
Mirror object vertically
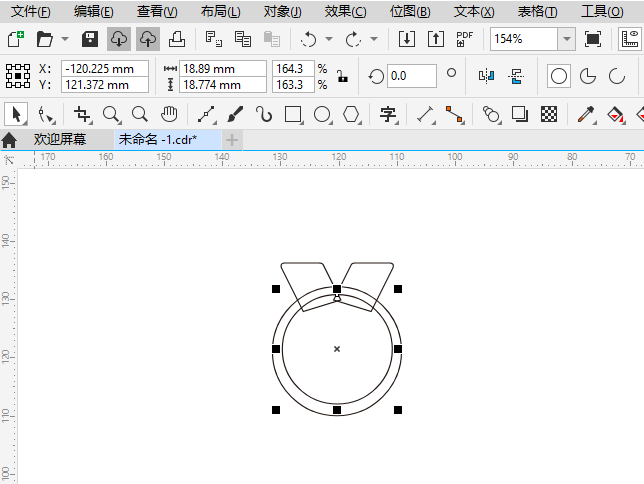pyautogui.click(x=515, y=76)
